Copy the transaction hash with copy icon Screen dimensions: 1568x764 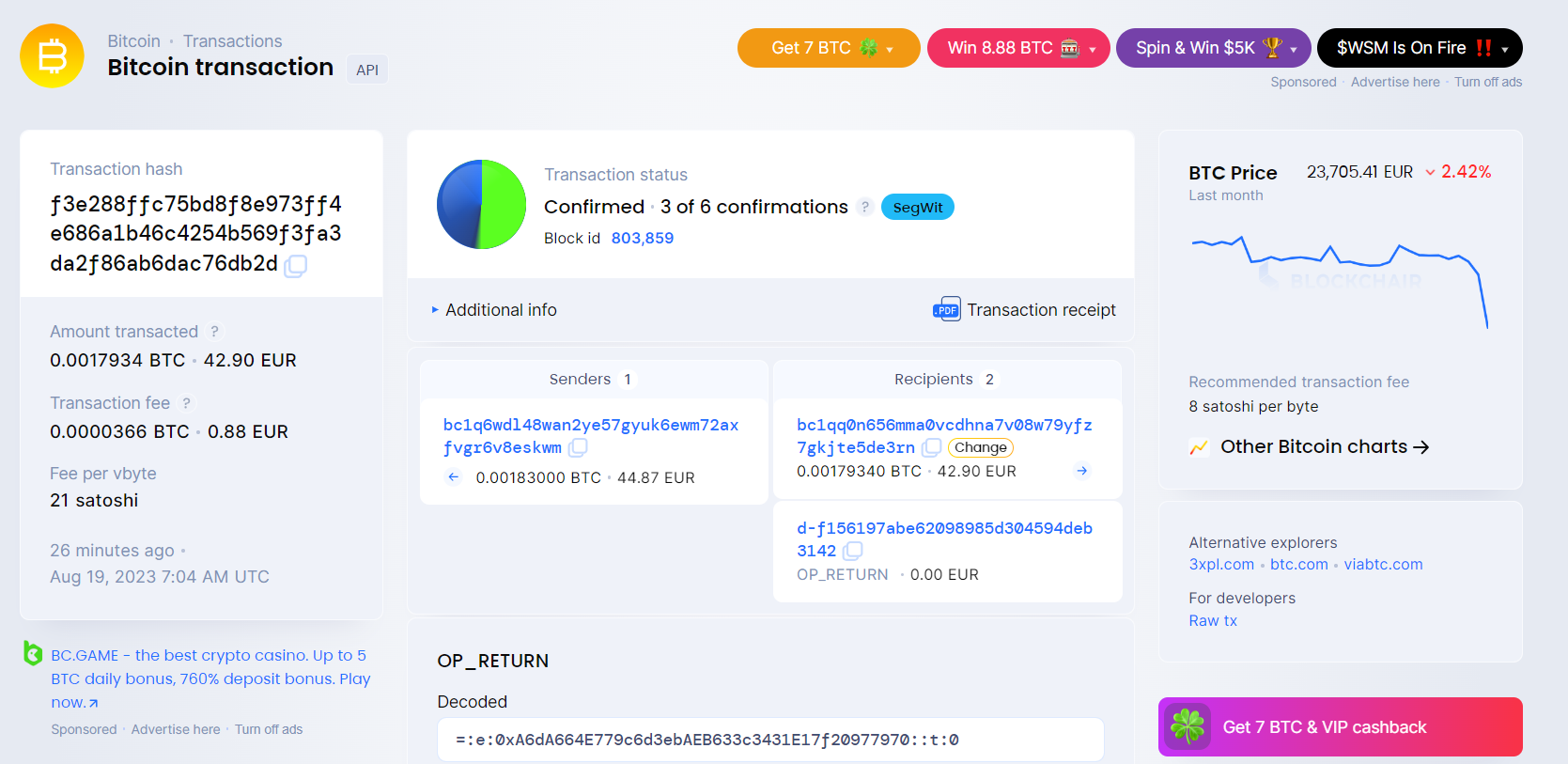point(295,266)
